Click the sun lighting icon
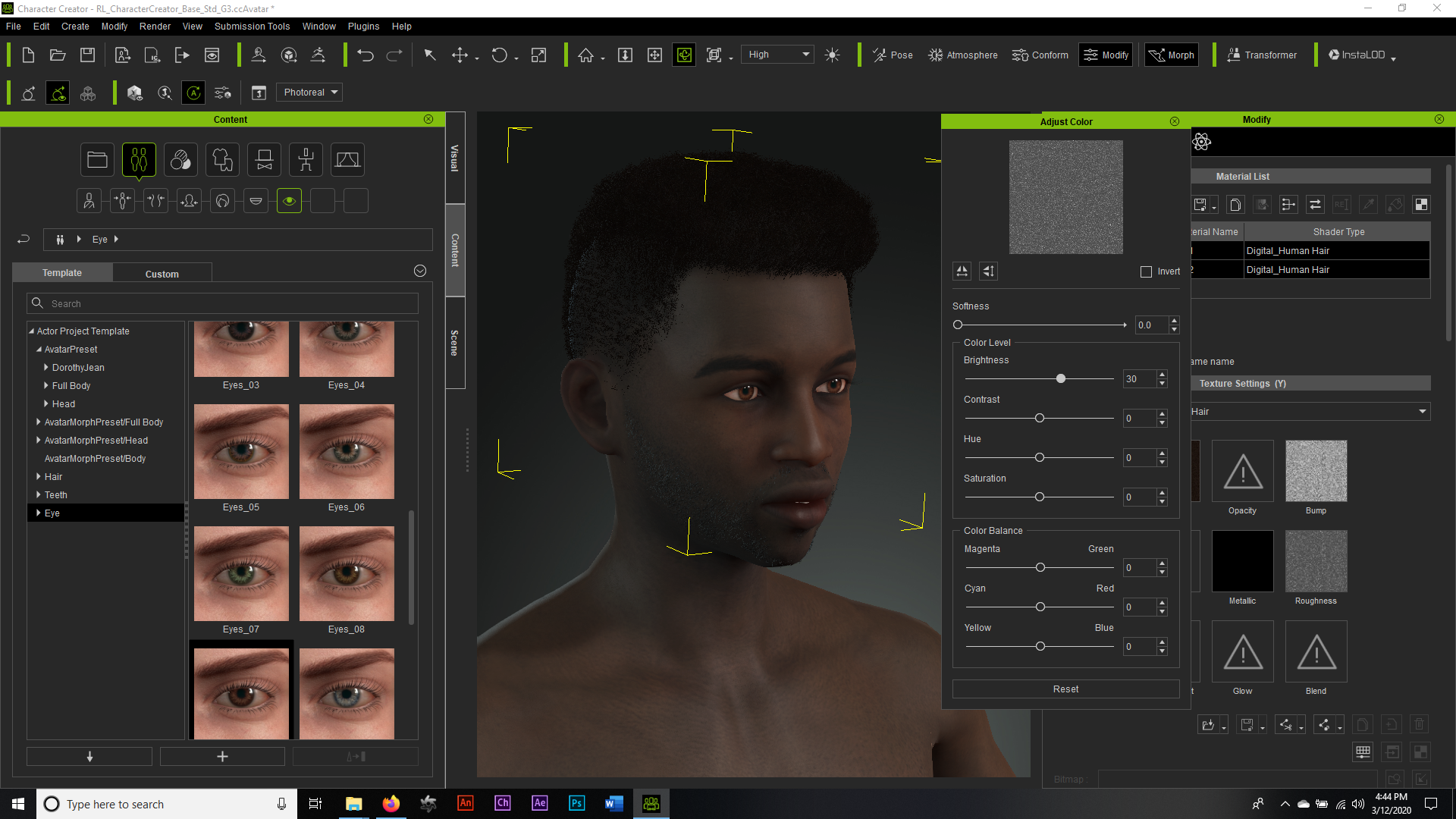This screenshot has width=1456, height=819. [x=832, y=55]
